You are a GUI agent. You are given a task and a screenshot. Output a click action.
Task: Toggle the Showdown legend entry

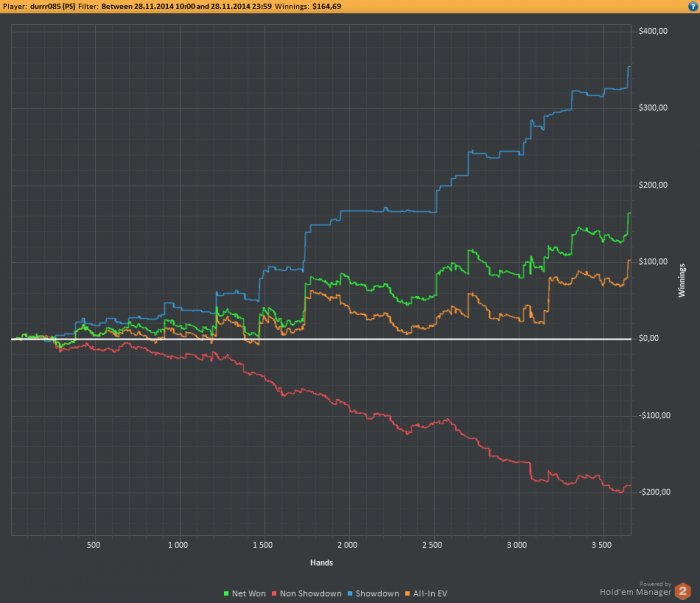click(x=373, y=594)
